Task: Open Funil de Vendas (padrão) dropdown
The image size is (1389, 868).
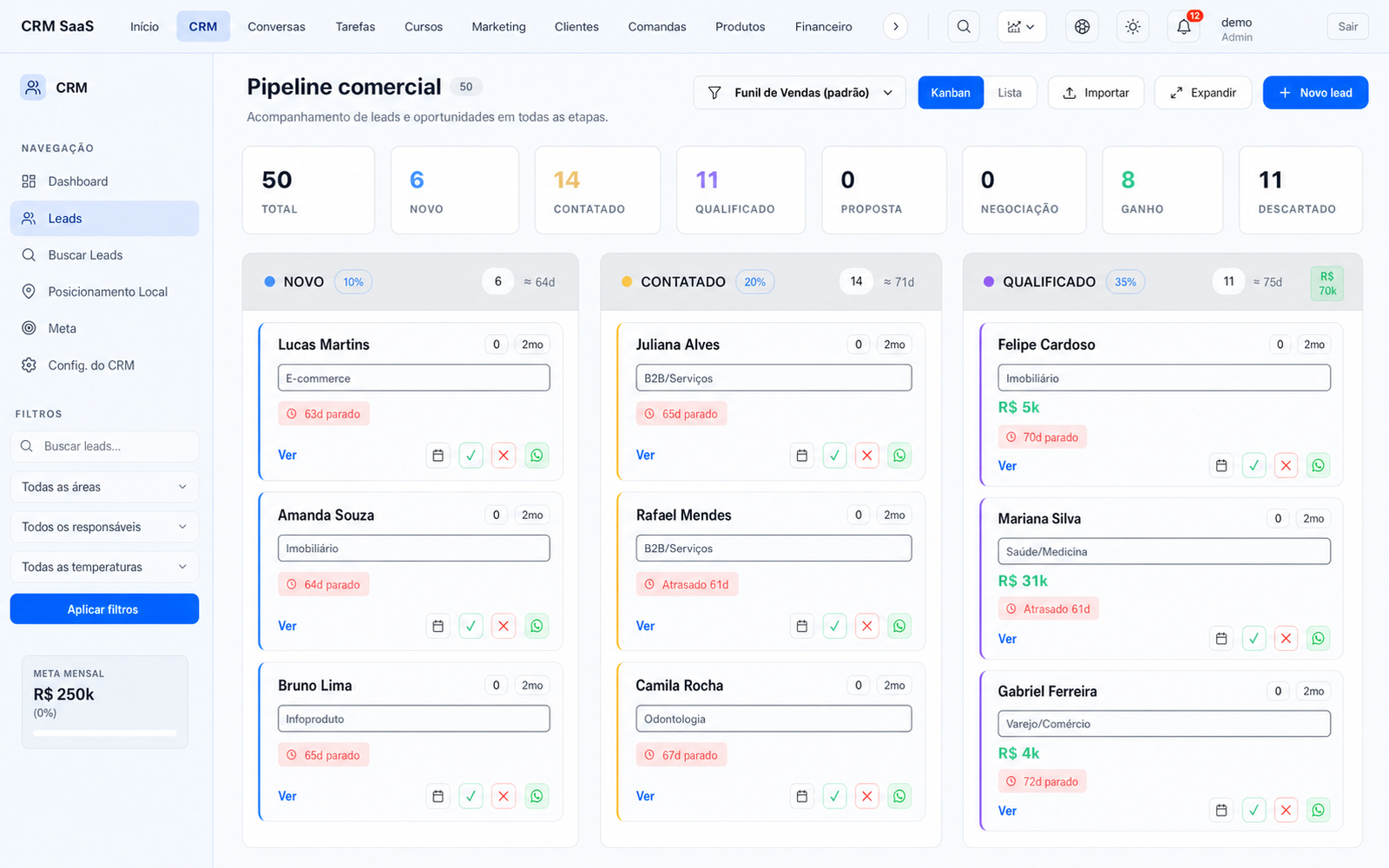Action: (x=800, y=93)
